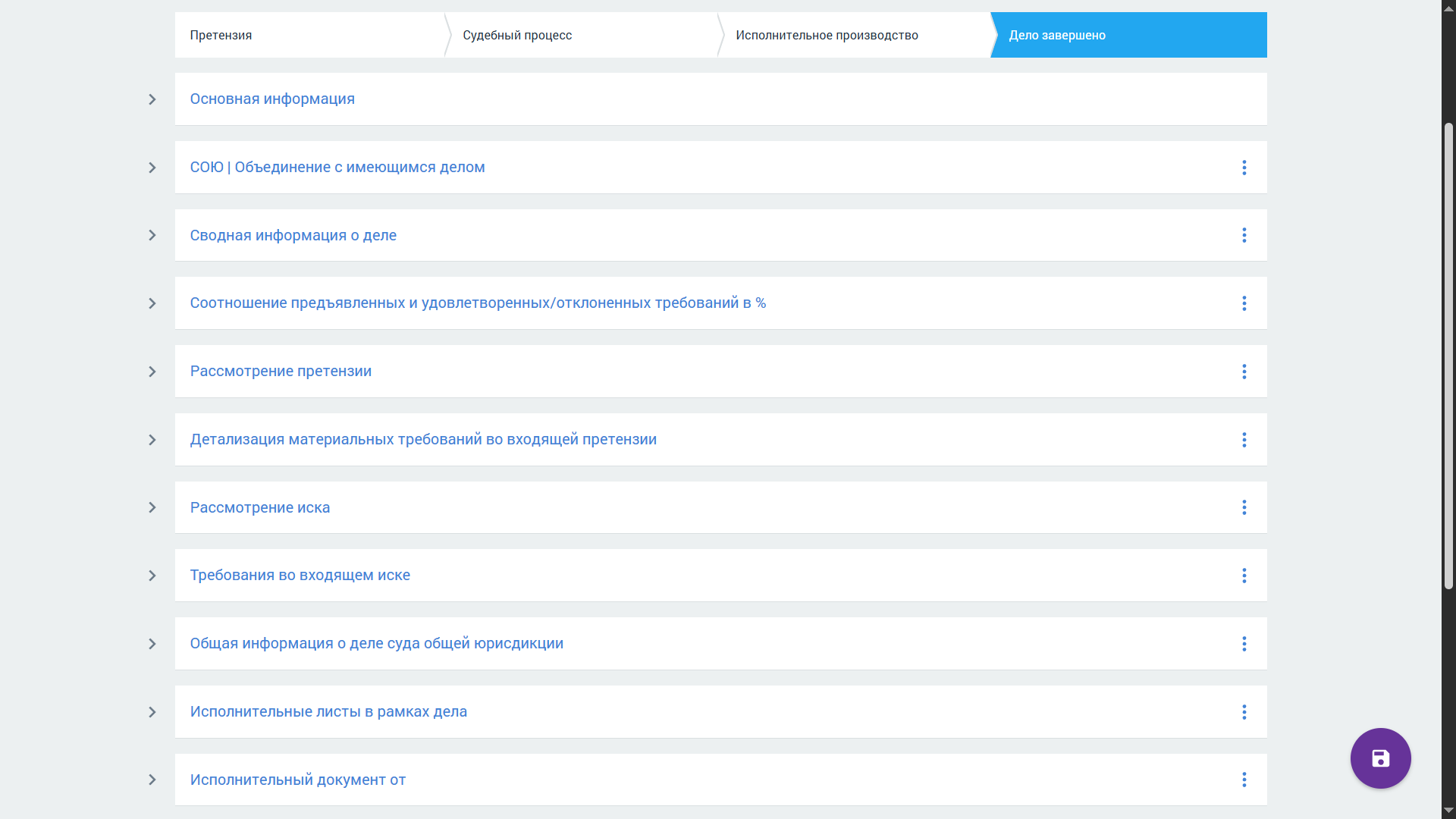The image size is (1456, 819).
Task: Open Сводная информация о деле section title
Action: point(293,235)
